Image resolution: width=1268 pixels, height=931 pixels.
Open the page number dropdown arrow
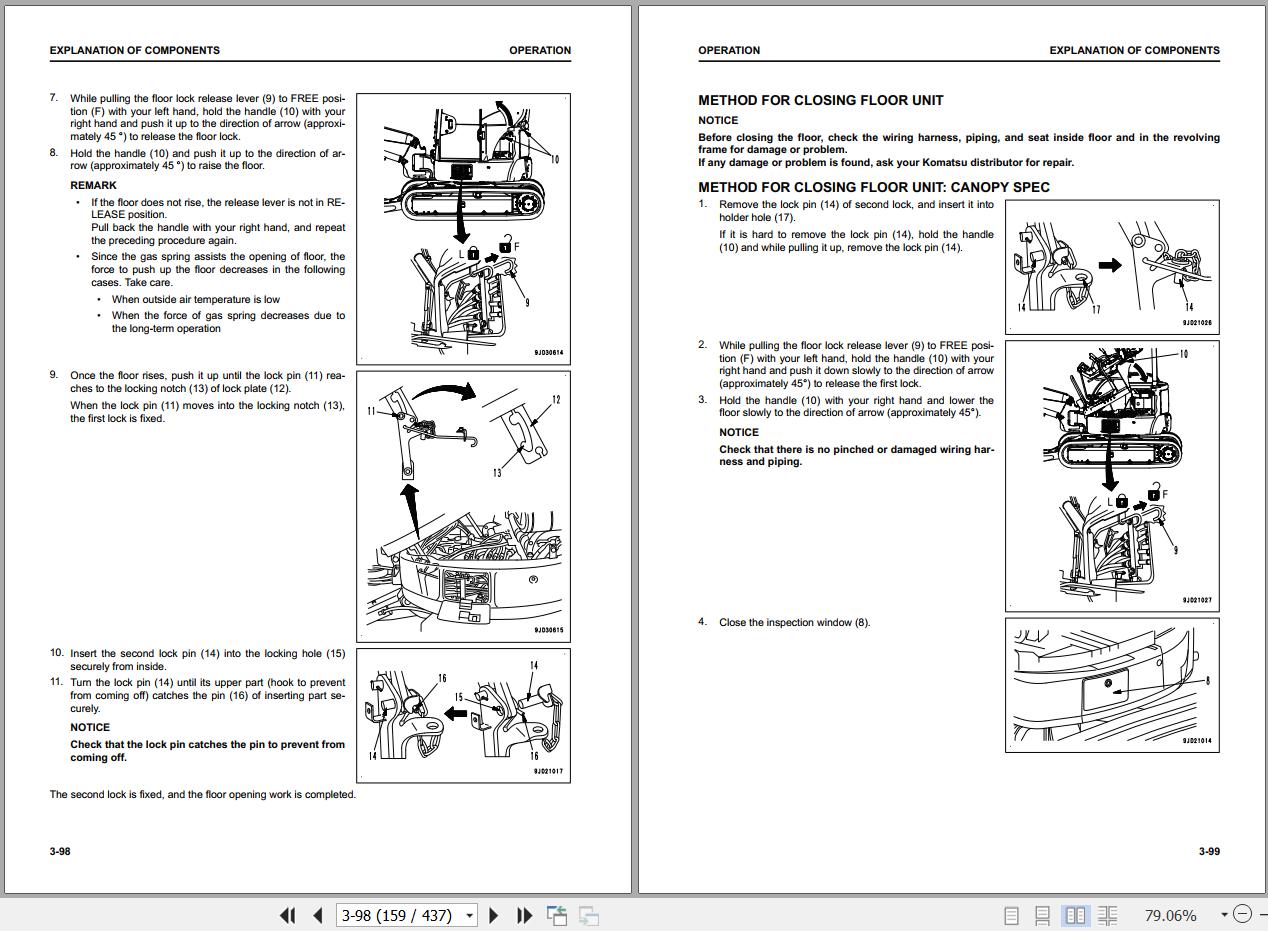(x=467, y=915)
